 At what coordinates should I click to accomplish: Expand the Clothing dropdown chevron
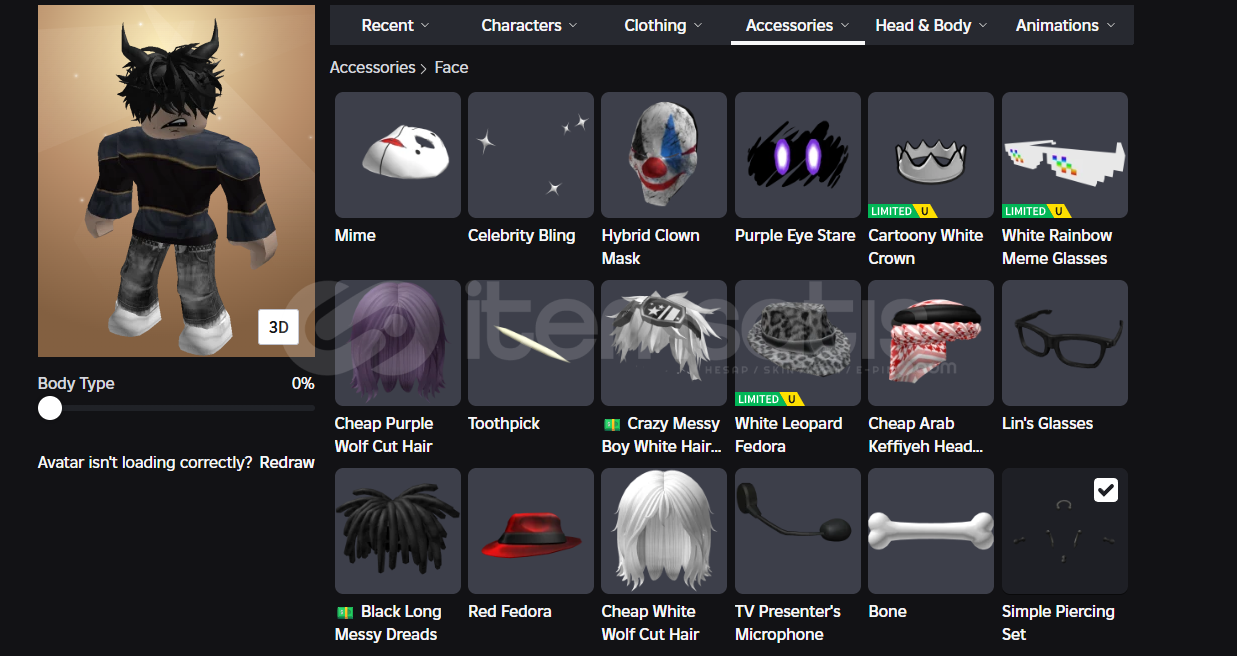point(698,25)
